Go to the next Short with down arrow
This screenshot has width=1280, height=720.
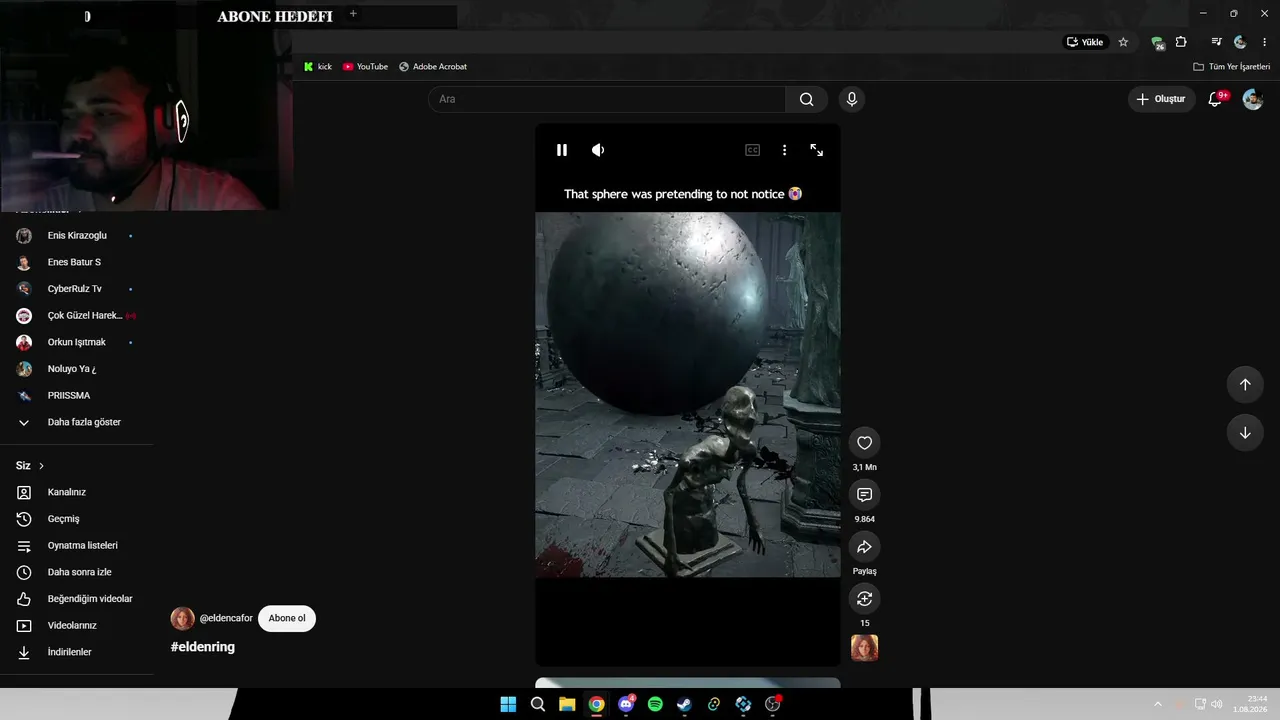(x=1245, y=433)
